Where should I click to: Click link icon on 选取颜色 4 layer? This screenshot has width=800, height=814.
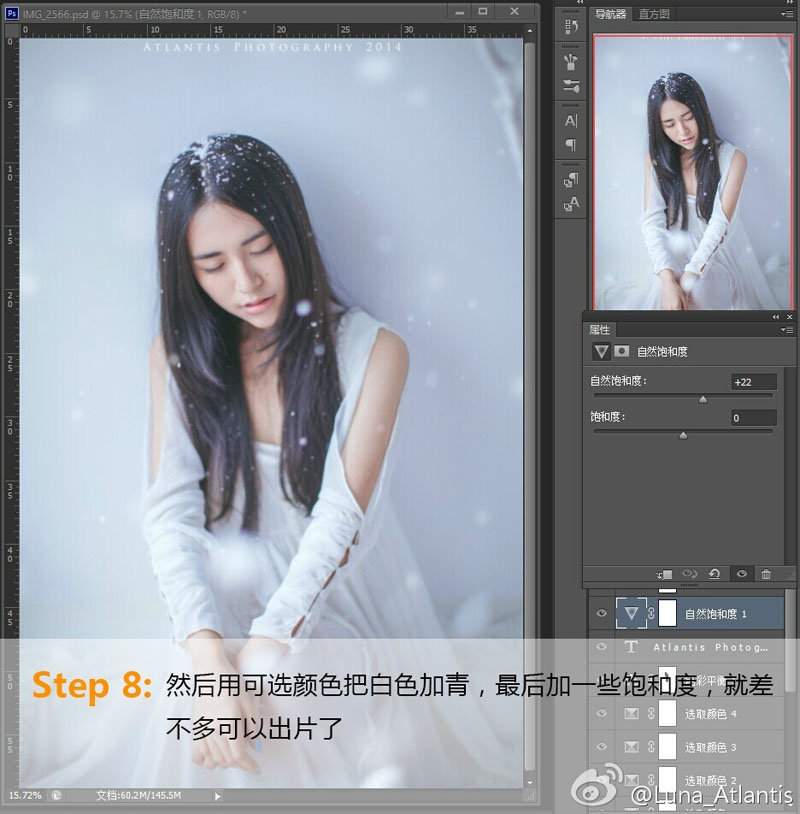(x=651, y=714)
